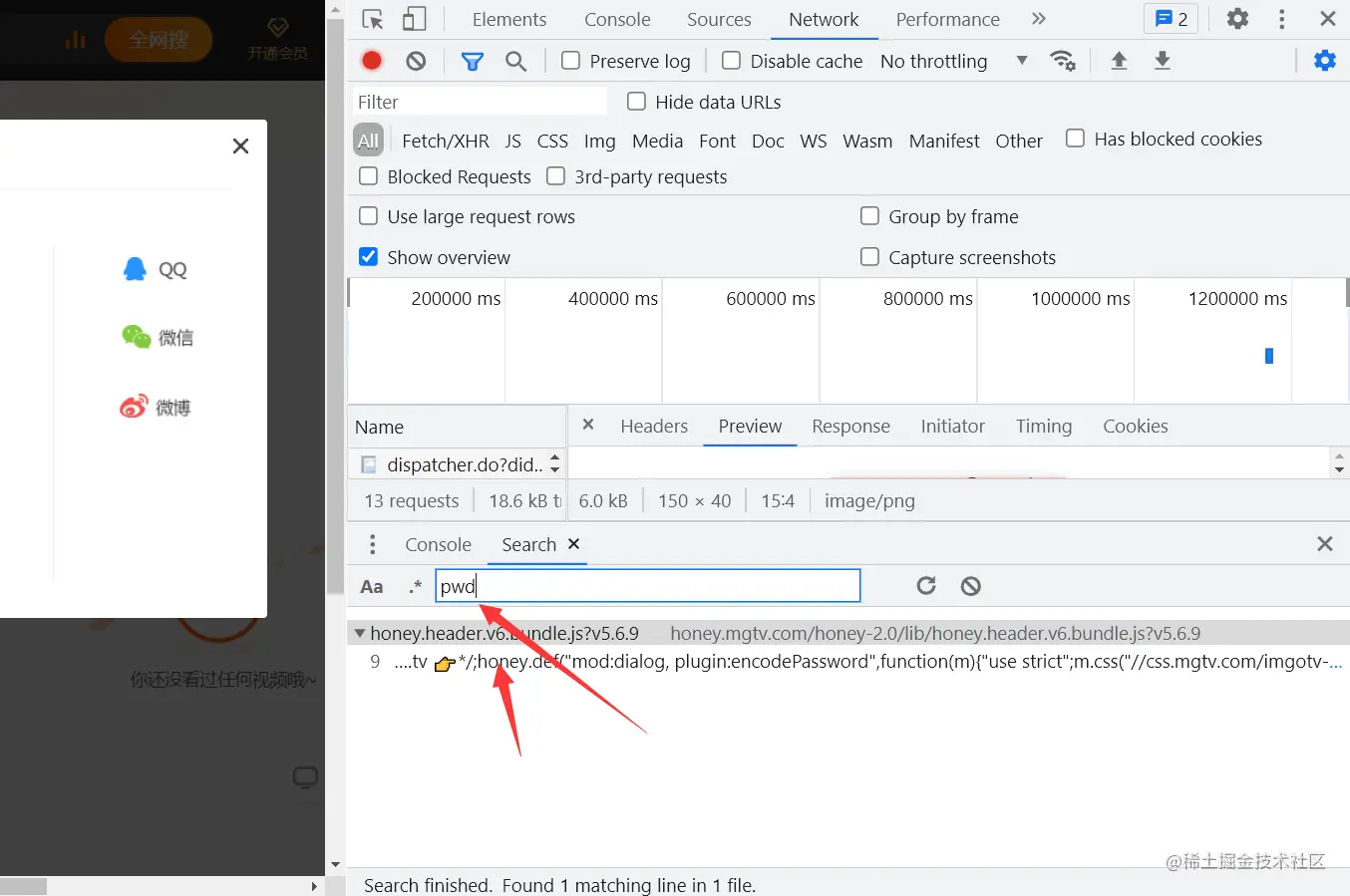Click the network Filter text field
1350x896 pixels.
[x=480, y=102]
